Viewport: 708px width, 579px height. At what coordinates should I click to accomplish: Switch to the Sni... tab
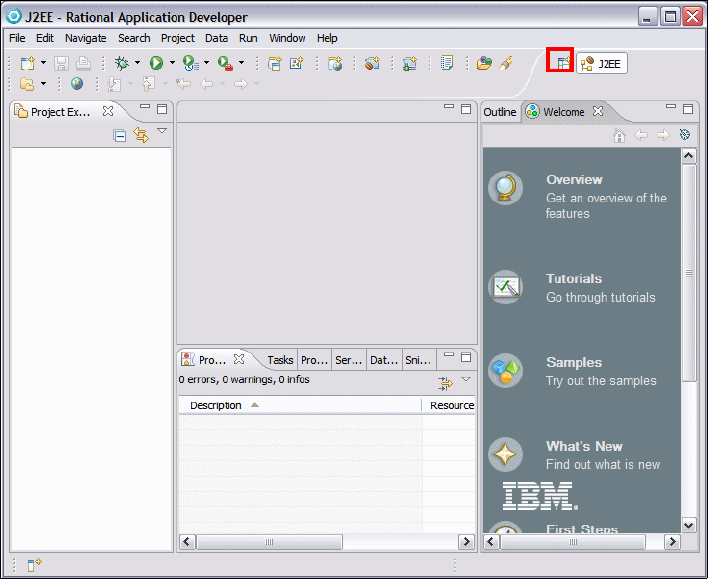pos(418,360)
